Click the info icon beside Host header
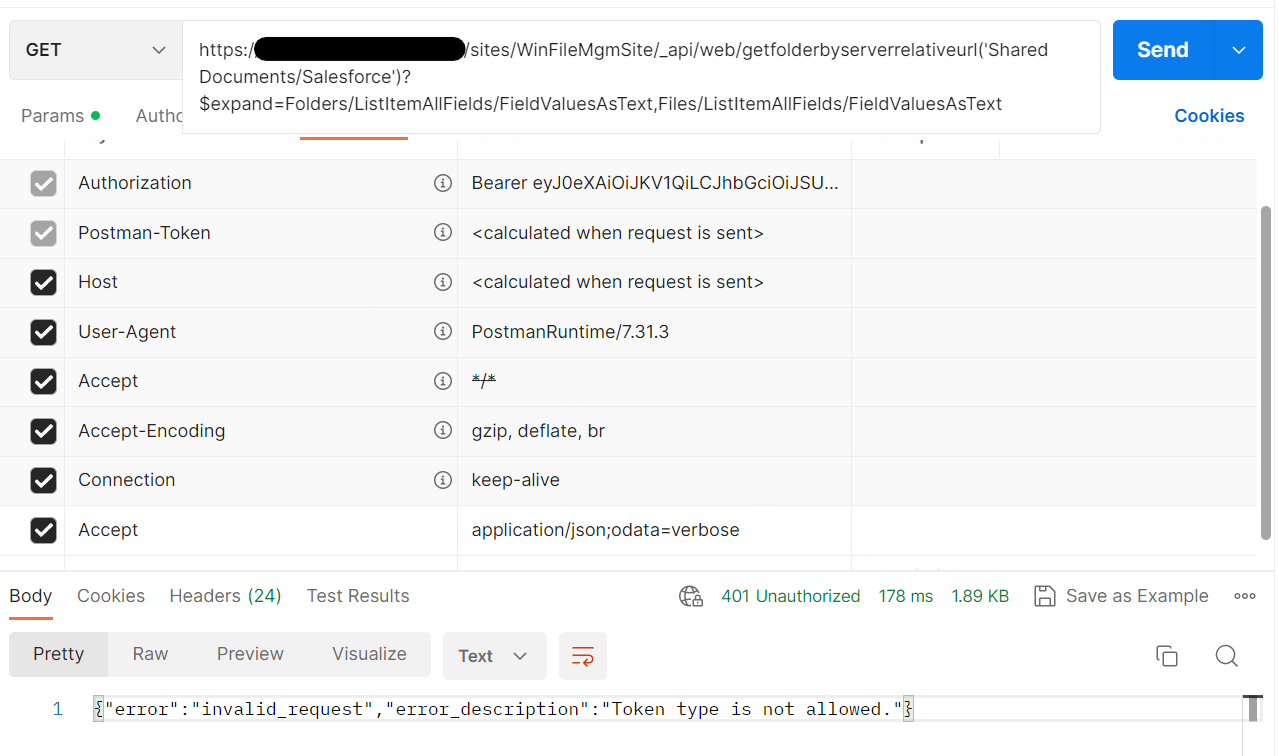The height and width of the screenshot is (756, 1279). click(442, 282)
